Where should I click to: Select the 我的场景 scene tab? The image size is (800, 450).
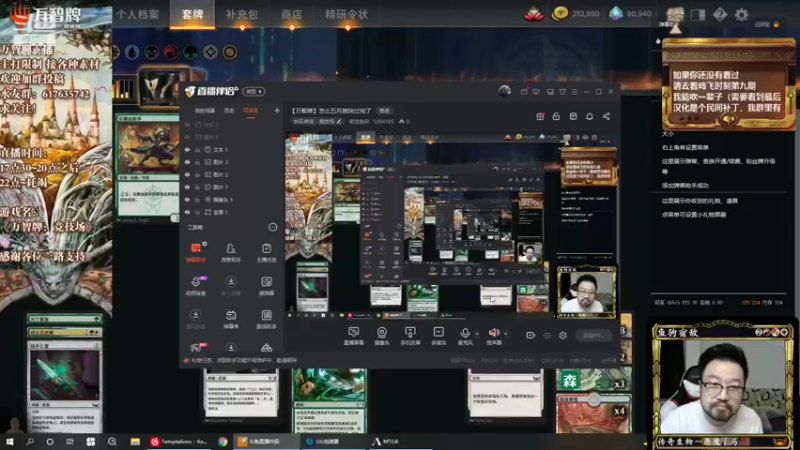click(x=205, y=110)
